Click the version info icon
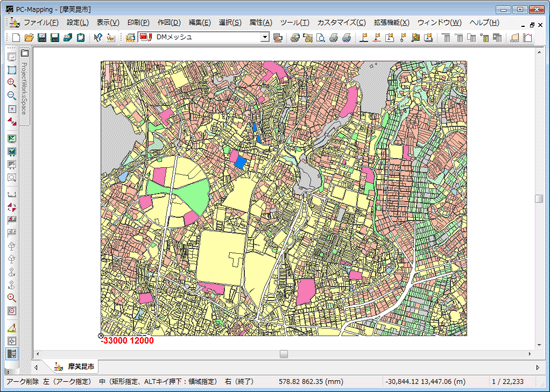This screenshot has width=550, height=392. tap(111, 37)
